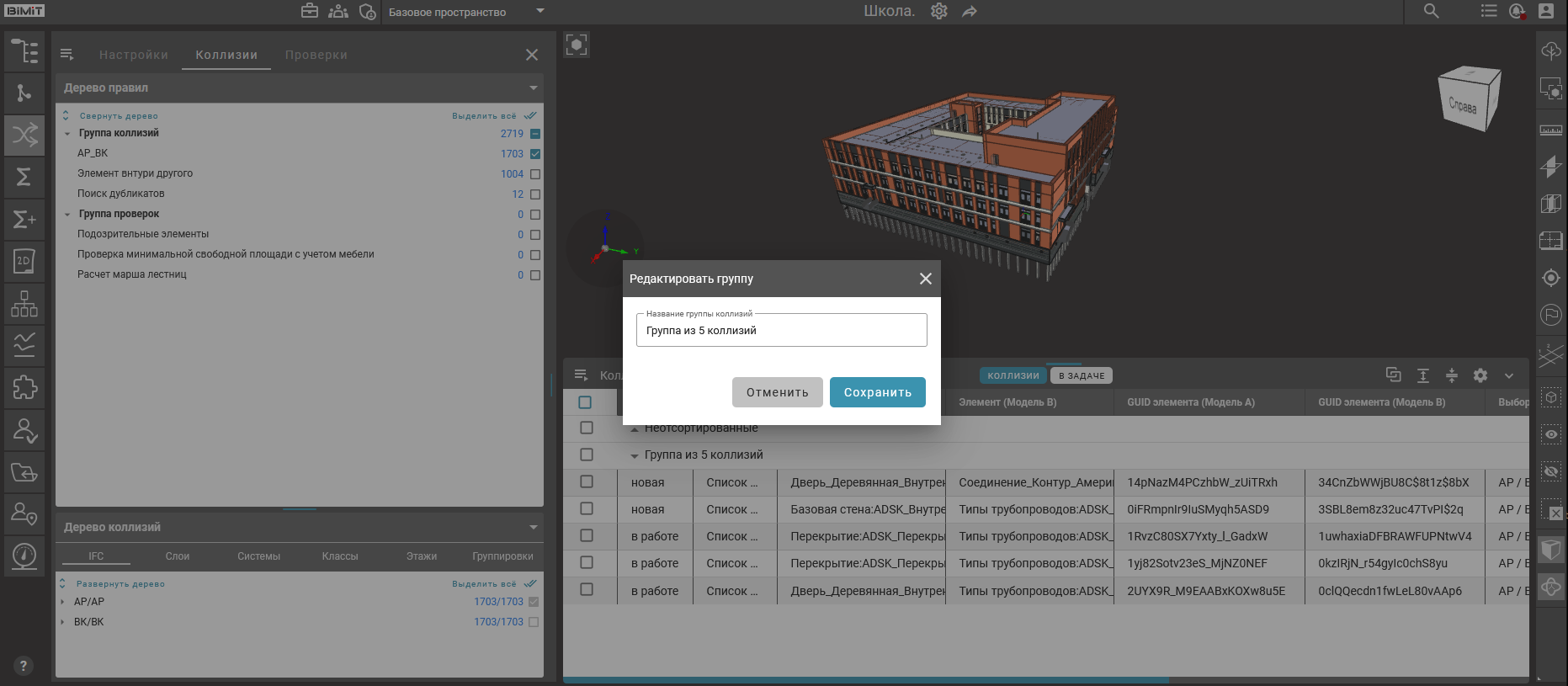Image resolution: width=1568 pixels, height=686 pixels.
Task: Open the collisions shuffle icon in left sidebar
Action: click(x=24, y=135)
